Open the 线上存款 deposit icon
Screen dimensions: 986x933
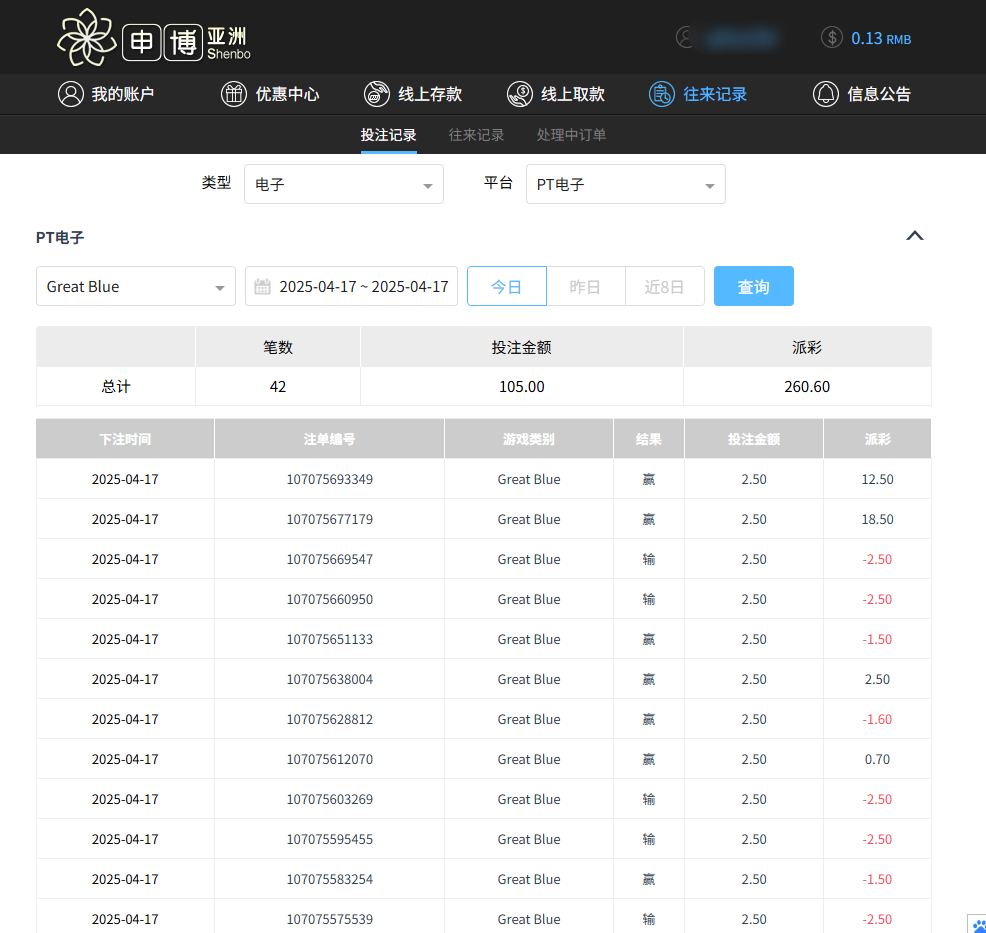tap(377, 94)
